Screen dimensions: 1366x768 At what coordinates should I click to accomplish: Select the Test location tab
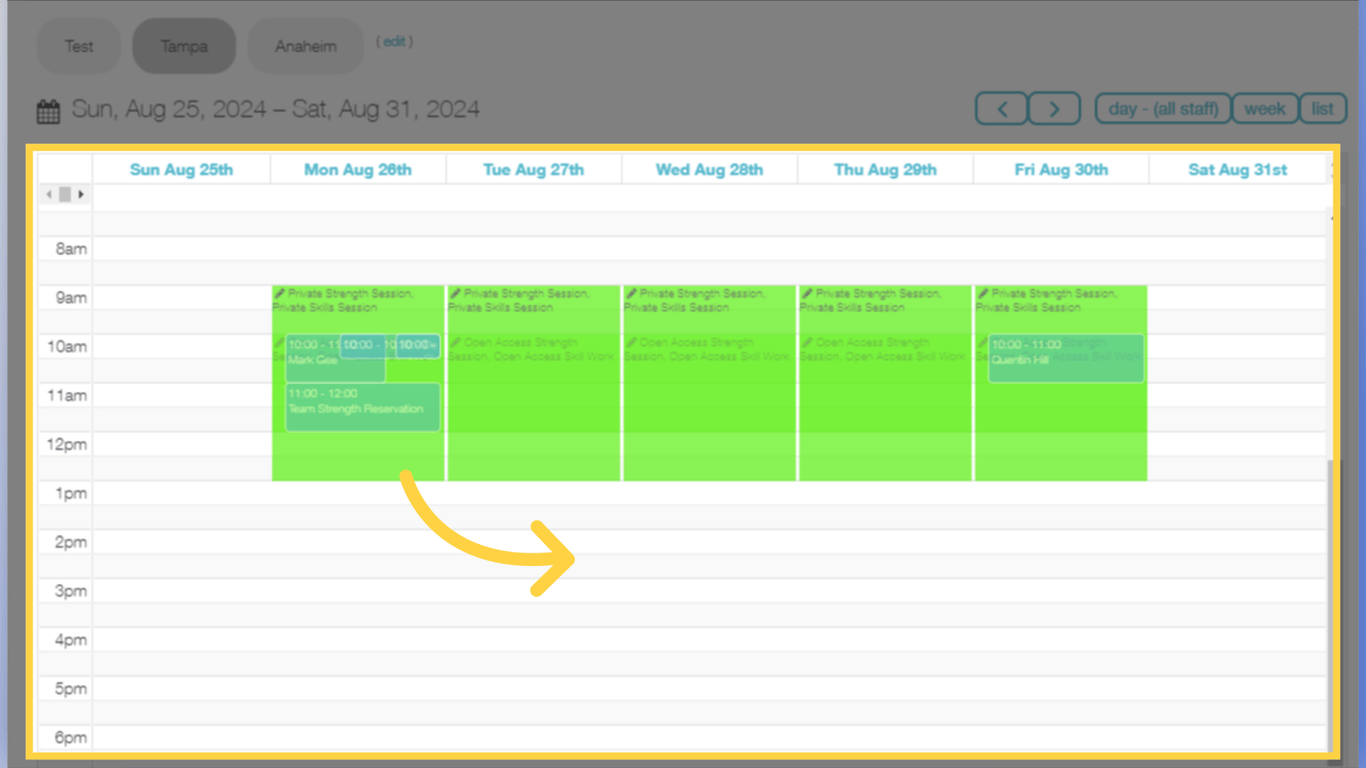(x=78, y=46)
